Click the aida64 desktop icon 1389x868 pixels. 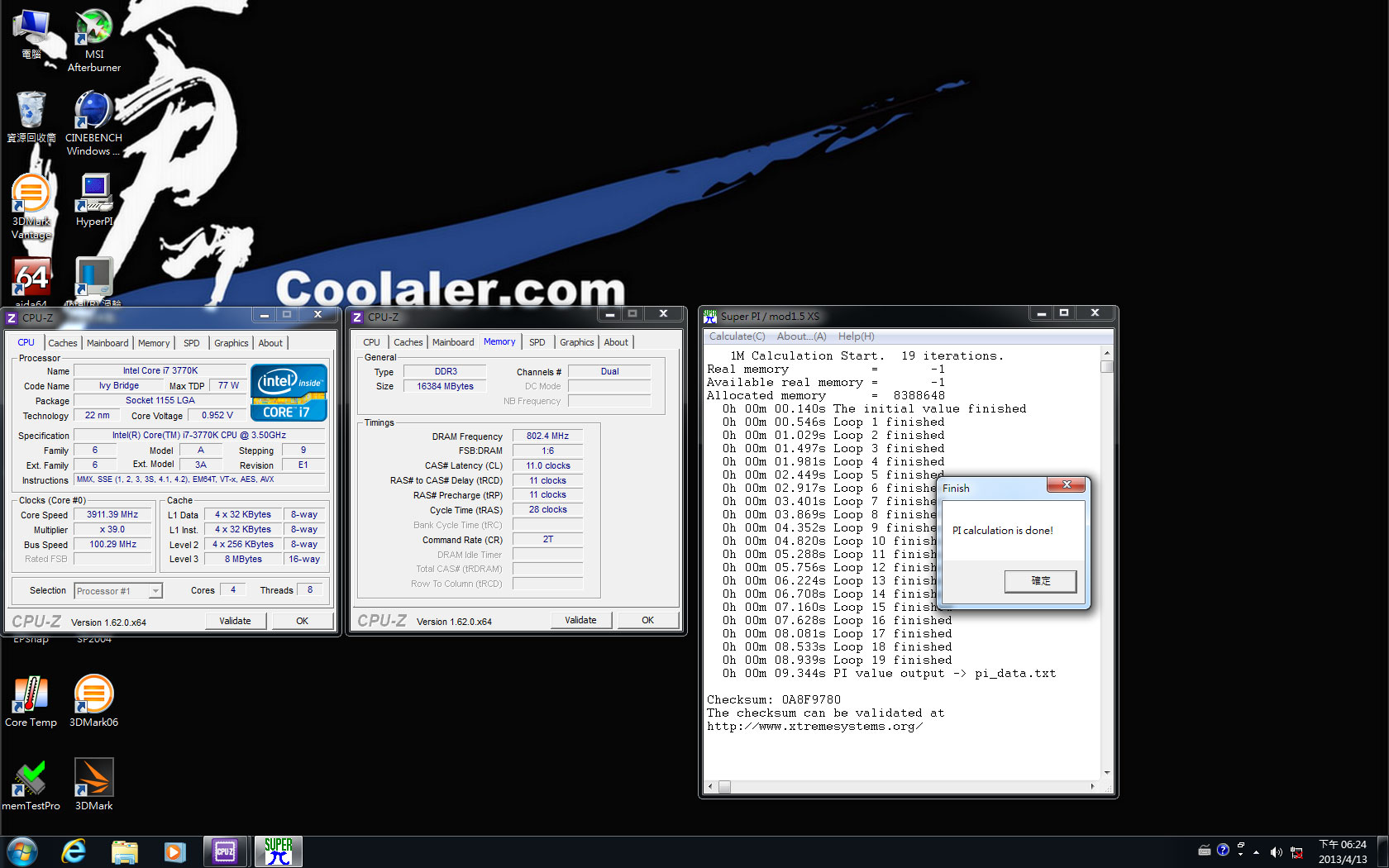[31, 281]
